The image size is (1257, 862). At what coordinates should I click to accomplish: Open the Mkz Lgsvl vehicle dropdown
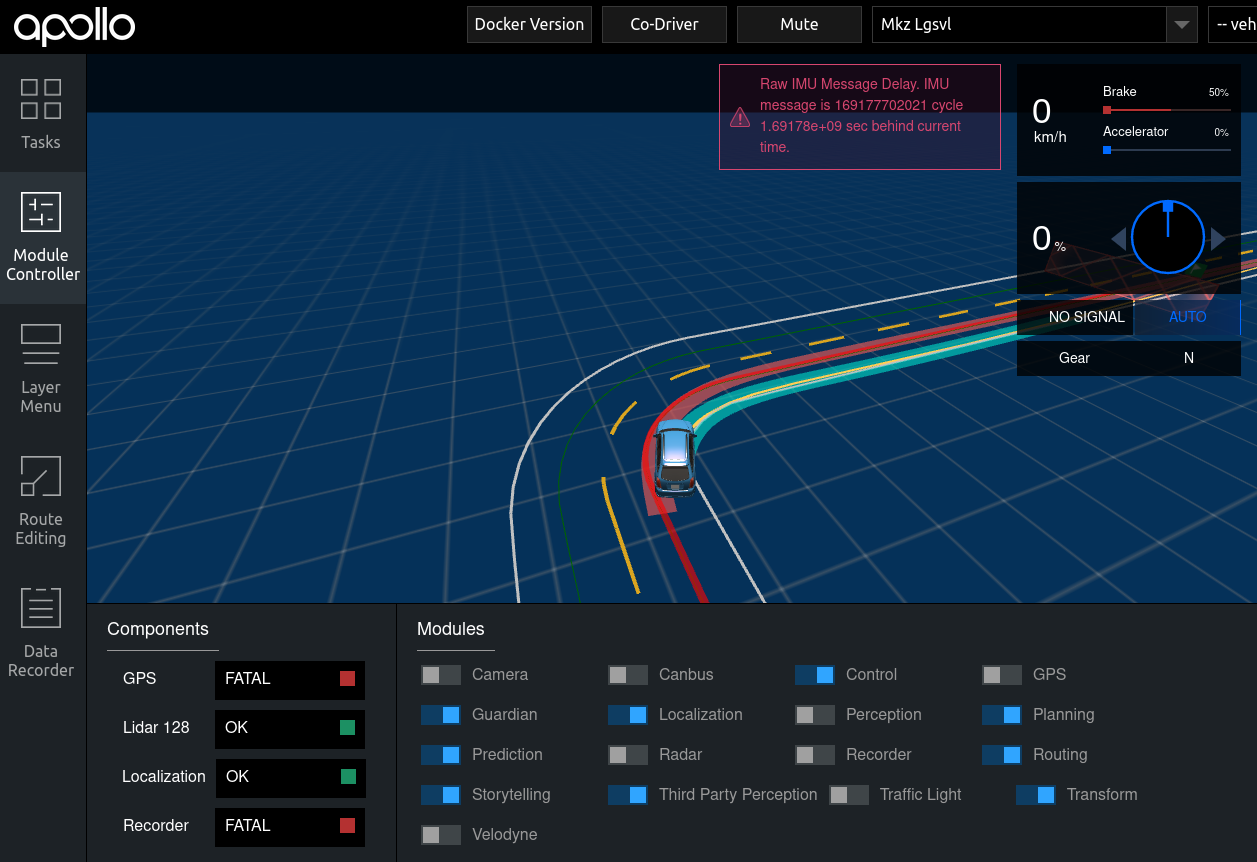point(1034,24)
